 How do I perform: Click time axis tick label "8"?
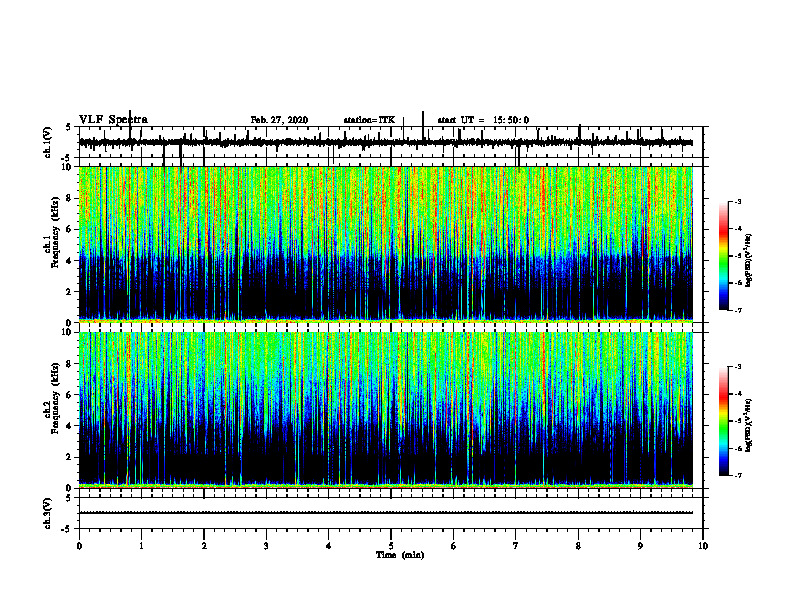[578, 546]
